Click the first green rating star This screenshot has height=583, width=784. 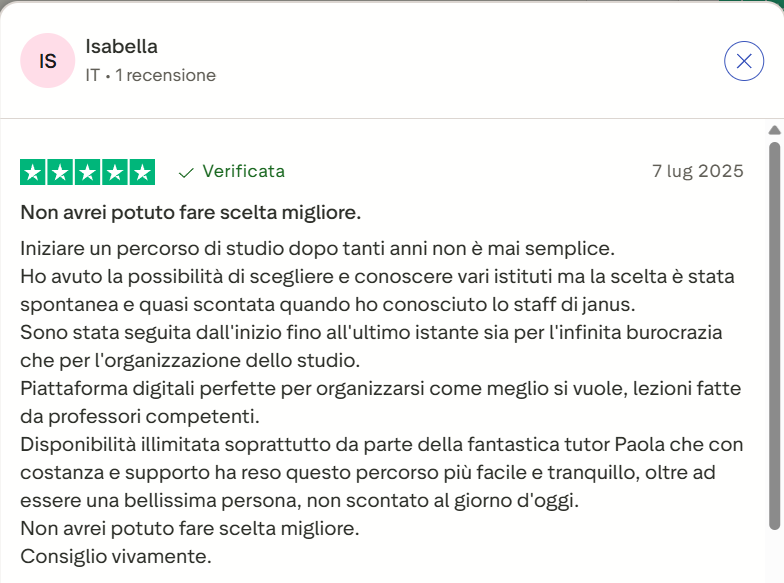coord(33,172)
